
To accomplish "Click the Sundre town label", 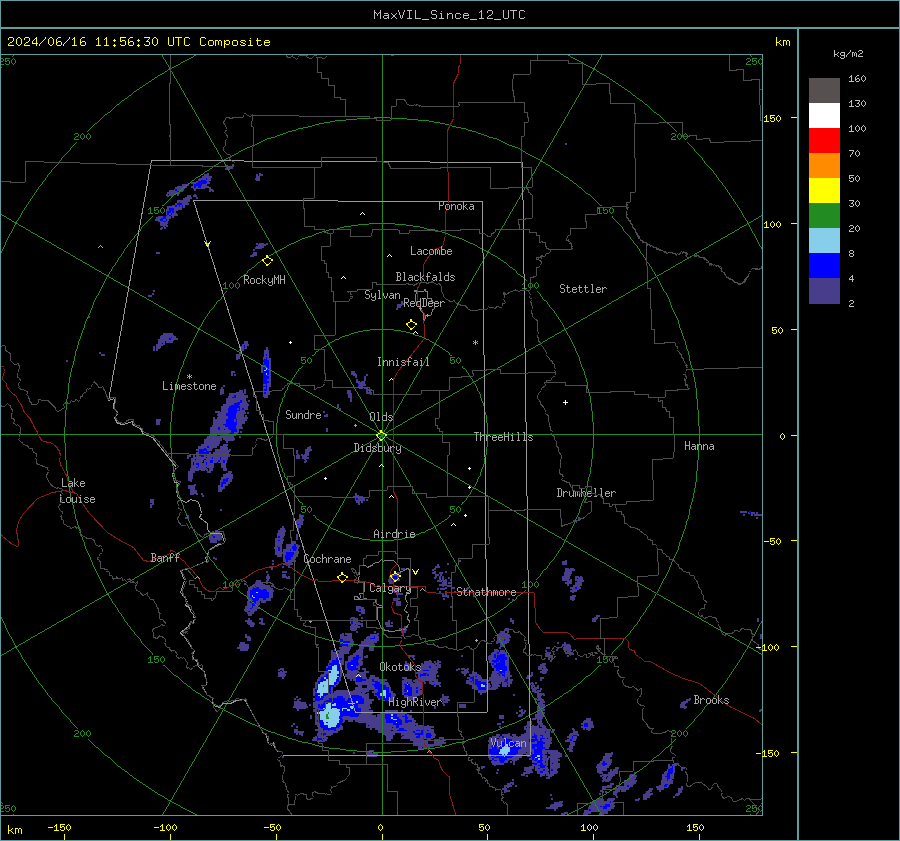I will [303, 414].
